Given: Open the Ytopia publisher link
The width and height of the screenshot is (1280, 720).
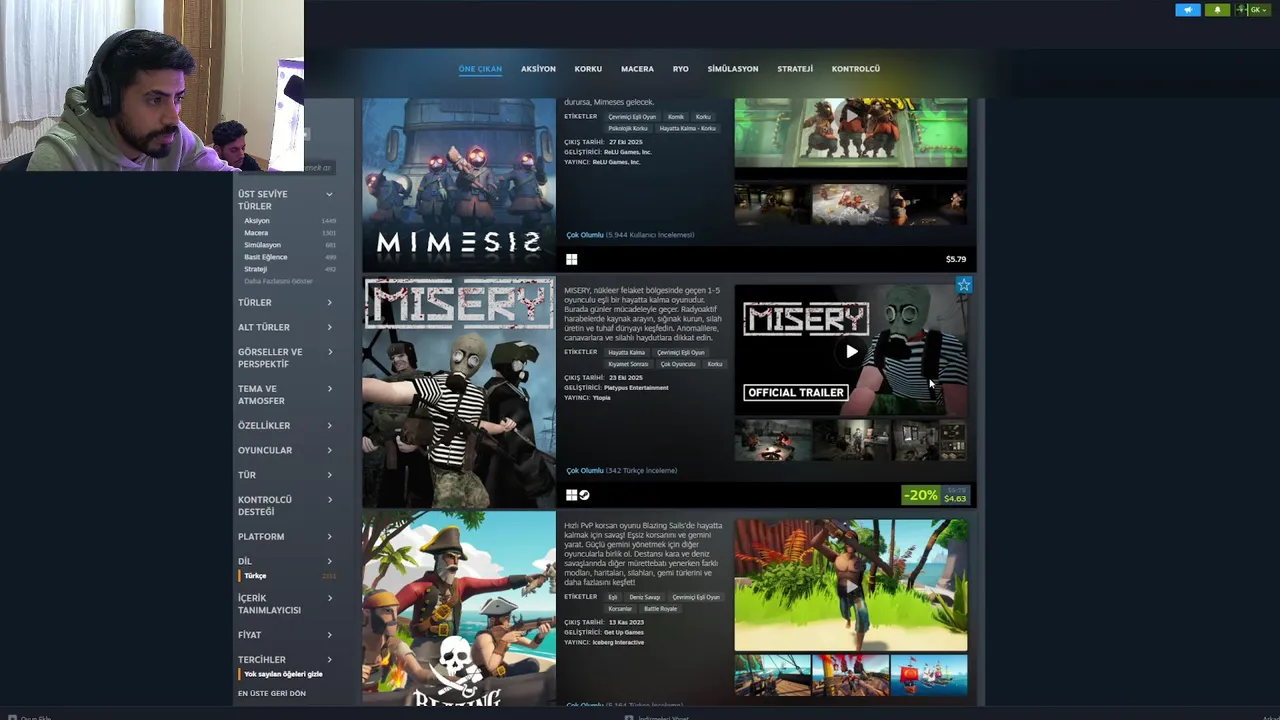Looking at the screenshot, I should click(601, 398).
